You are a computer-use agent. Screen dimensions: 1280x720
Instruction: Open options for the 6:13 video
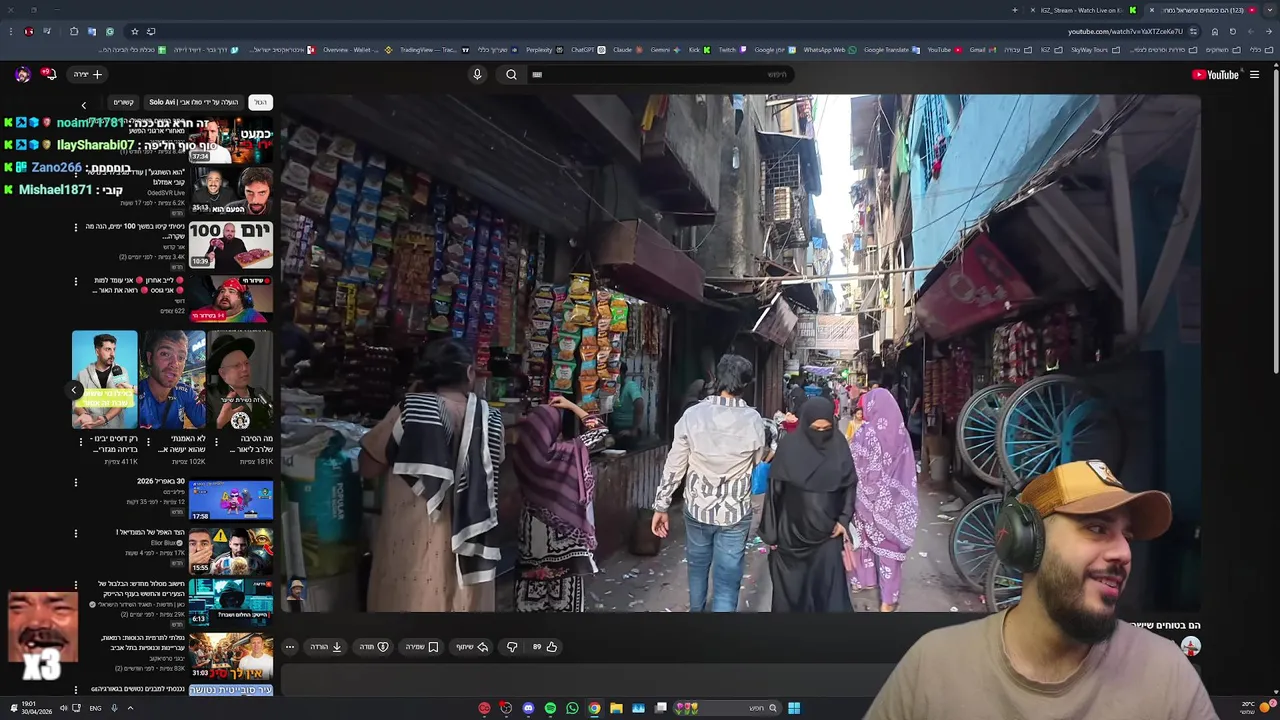[76, 586]
